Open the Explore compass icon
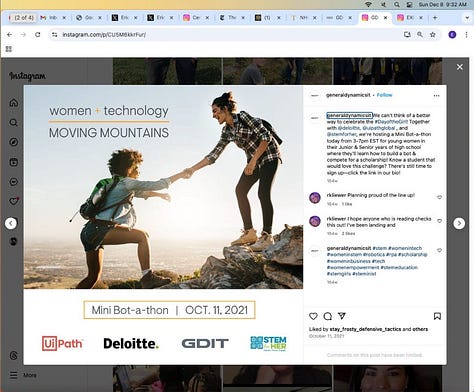This screenshot has height=392, width=474. pyautogui.click(x=14, y=142)
